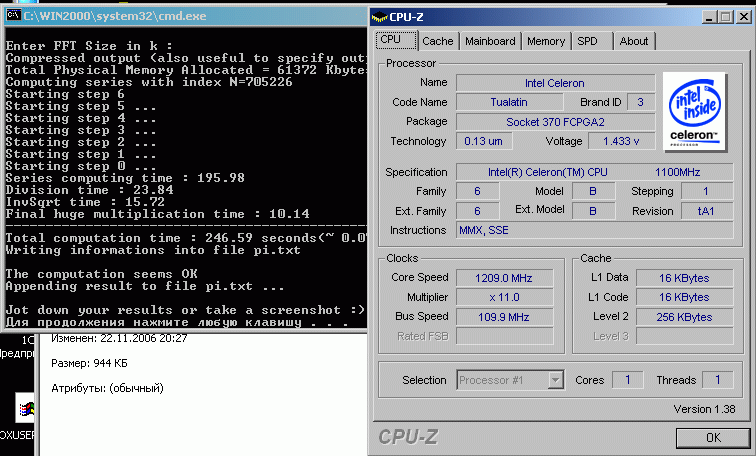Click 'Total computation time' line in cmd
Image resolution: width=756 pixels, height=456 pixels.
tap(186, 238)
